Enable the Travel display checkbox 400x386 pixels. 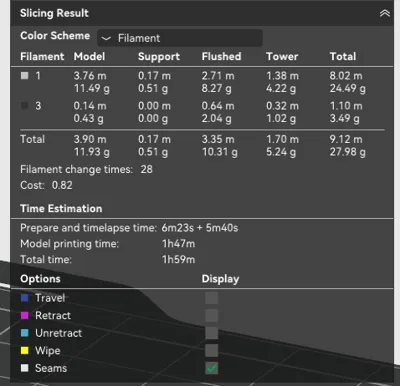pyautogui.click(x=211, y=298)
